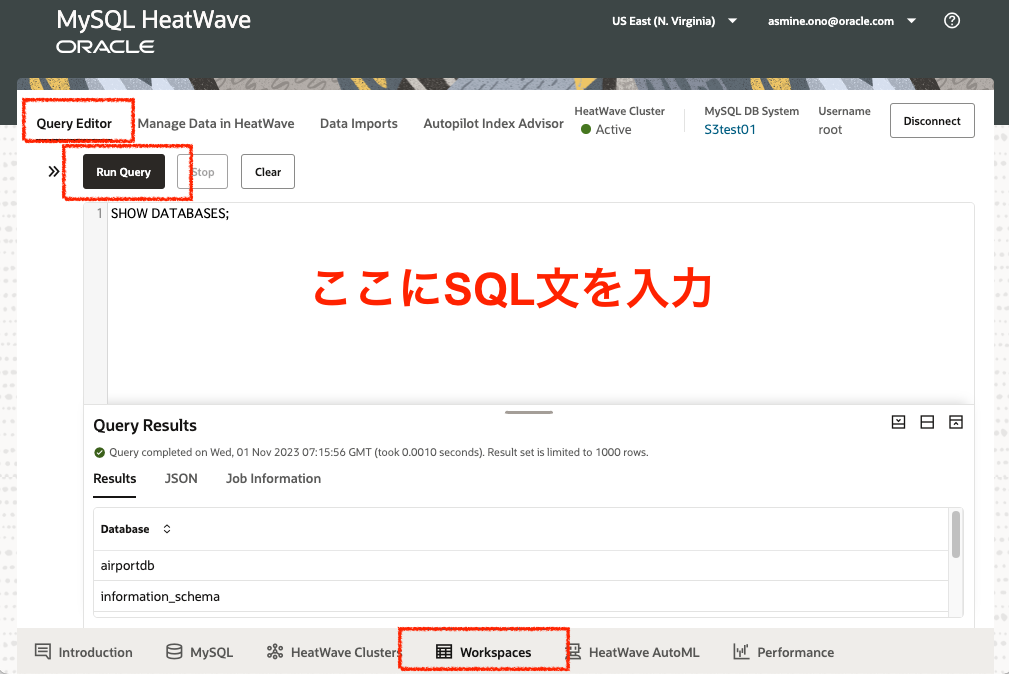1009x674 pixels.
Task: Click the MySQL database icon
Action: pos(174,651)
